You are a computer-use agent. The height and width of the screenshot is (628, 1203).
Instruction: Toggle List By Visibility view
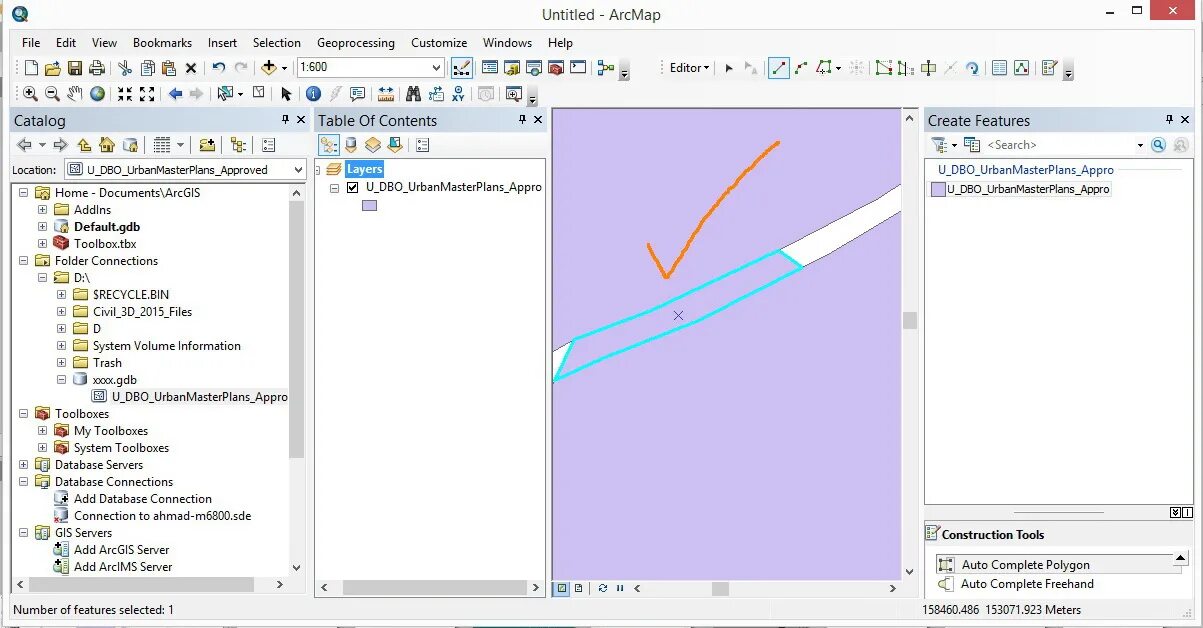tap(373, 145)
